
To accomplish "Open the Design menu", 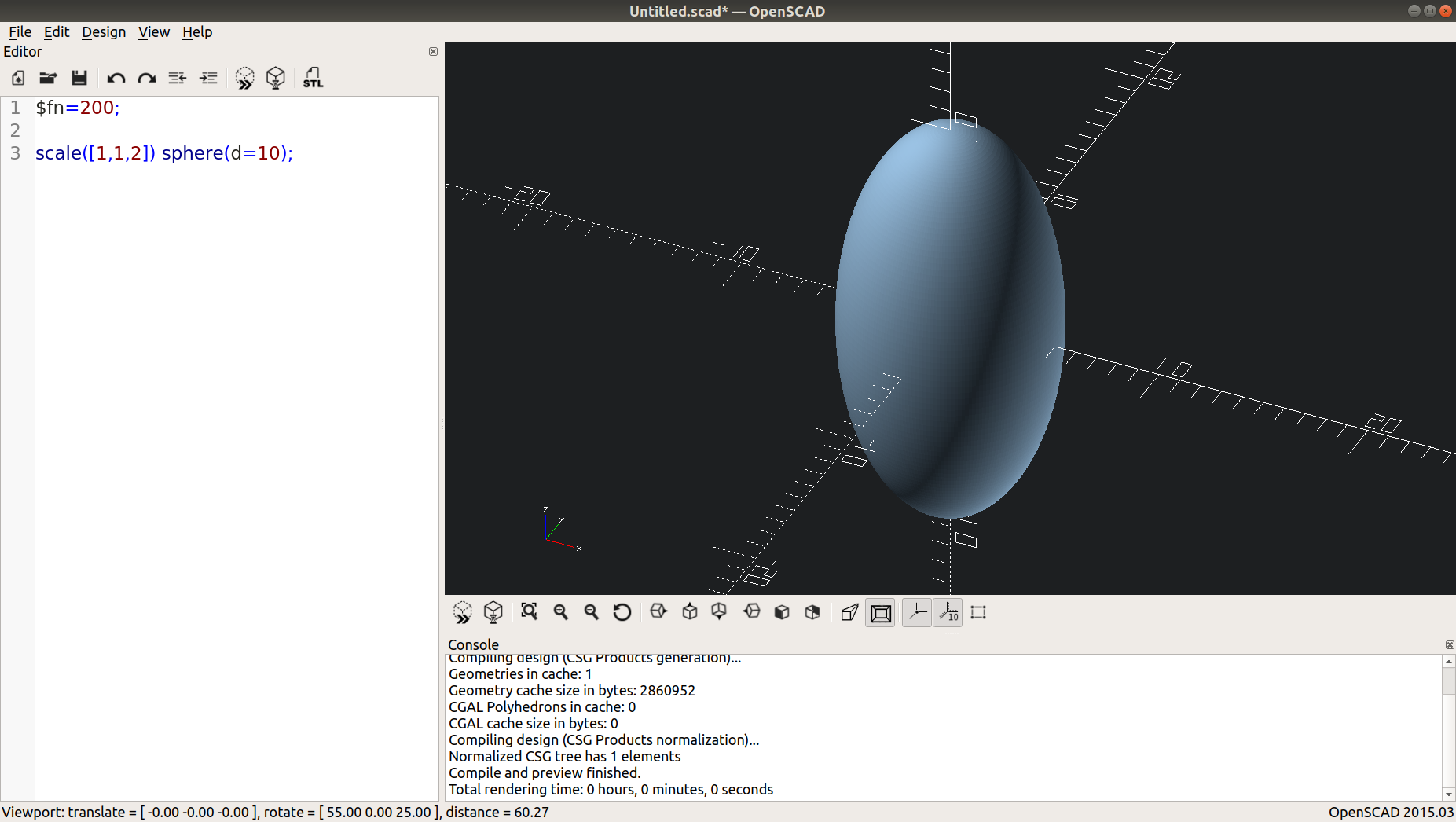I will pos(104,32).
